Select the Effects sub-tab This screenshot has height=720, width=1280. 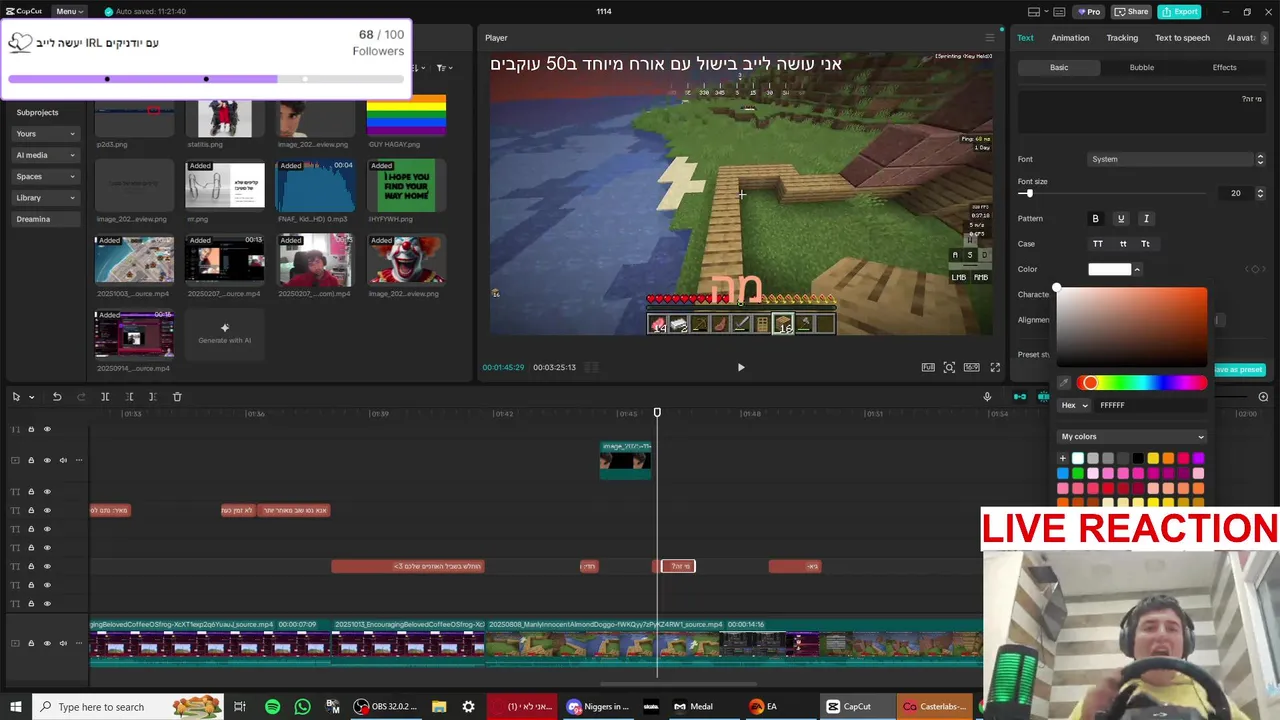(1224, 67)
